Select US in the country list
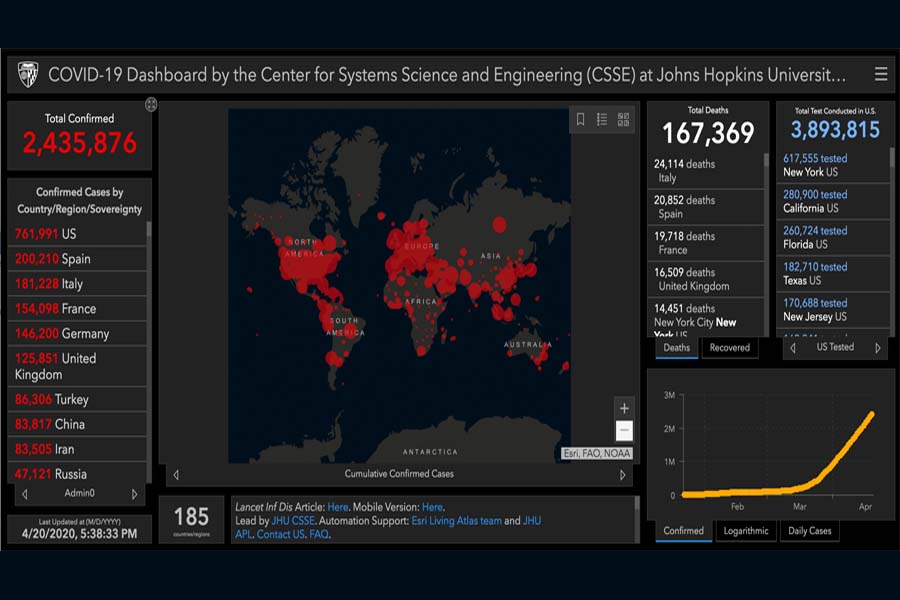900x600 pixels. click(x=77, y=234)
